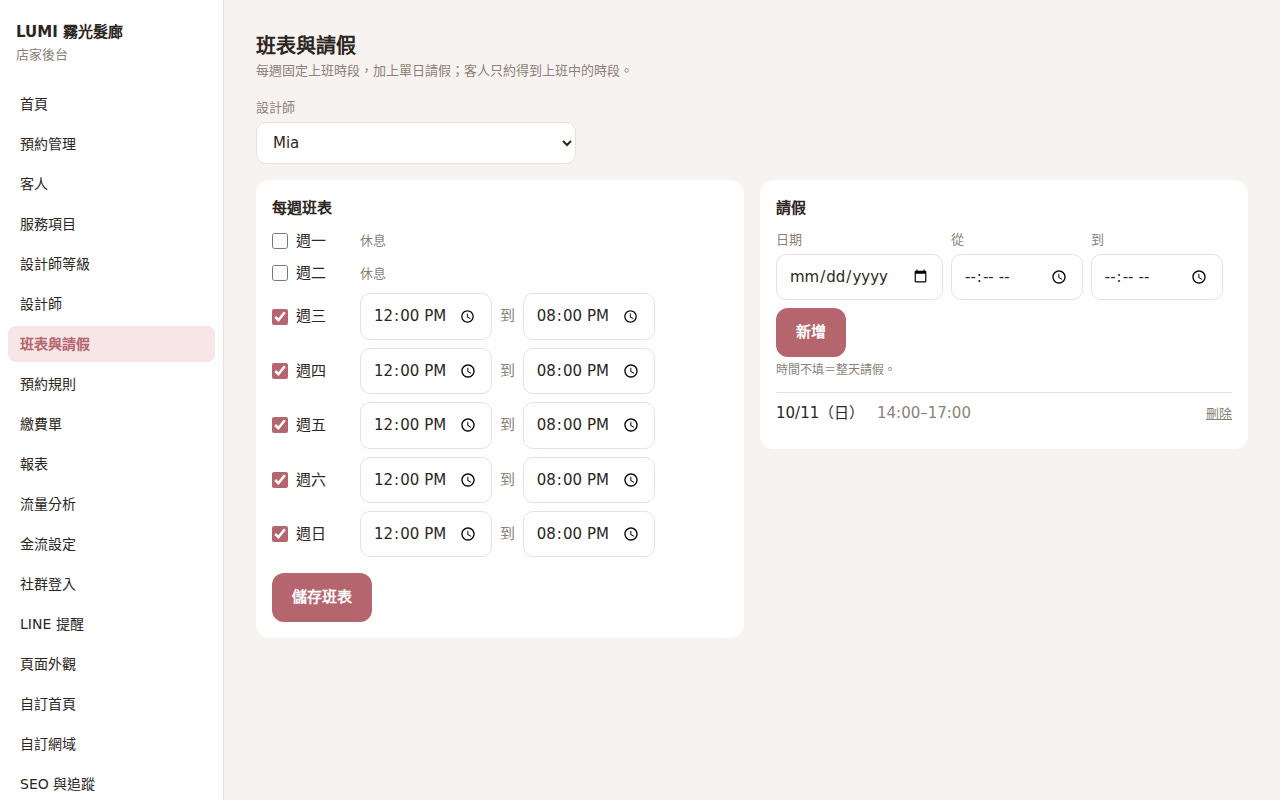The image size is (1280, 800).
Task: Open clock picker for 週六 start time
Action: coord(467,480)
